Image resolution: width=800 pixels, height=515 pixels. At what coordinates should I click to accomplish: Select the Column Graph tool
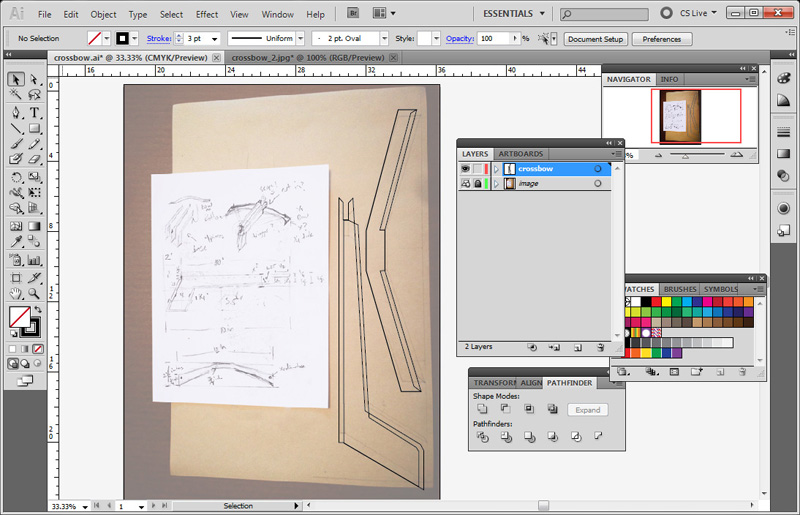pyautogui.click(x=34, y=260)
